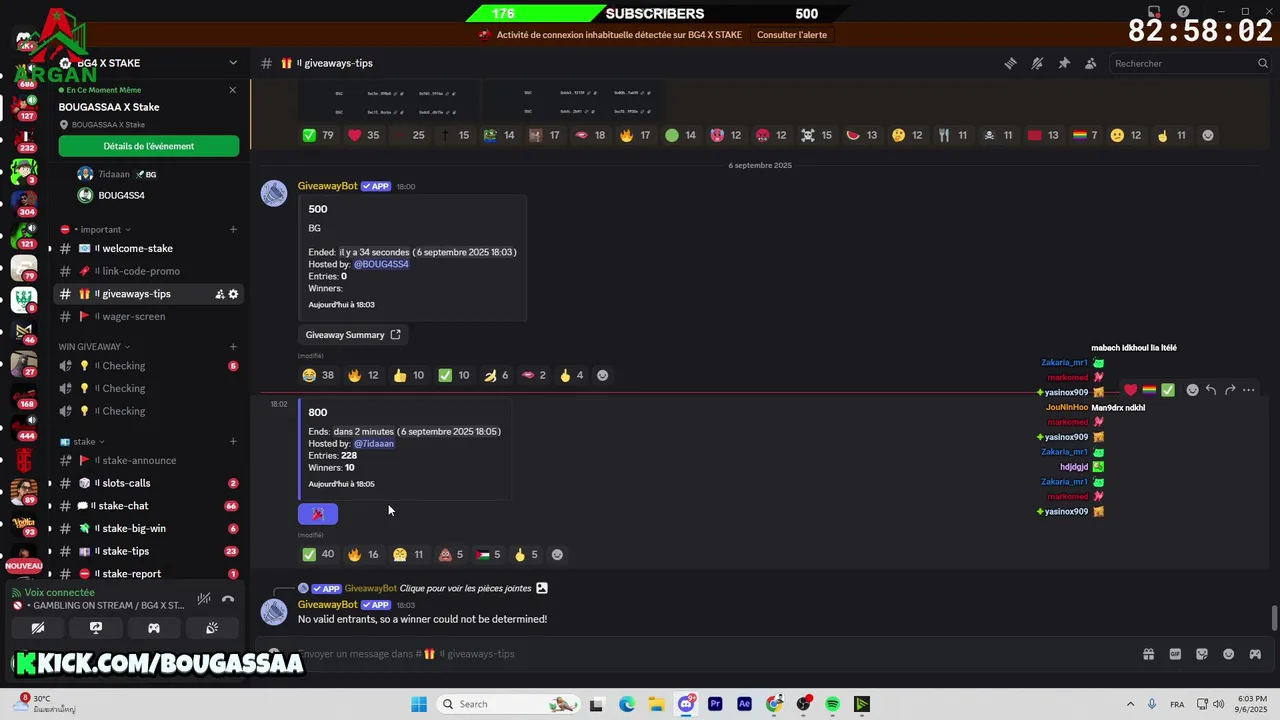Image resolution: width=1280 pixels, height=720 pixels.
Task: Open the wager-screen channel
Action: [146, 316]
